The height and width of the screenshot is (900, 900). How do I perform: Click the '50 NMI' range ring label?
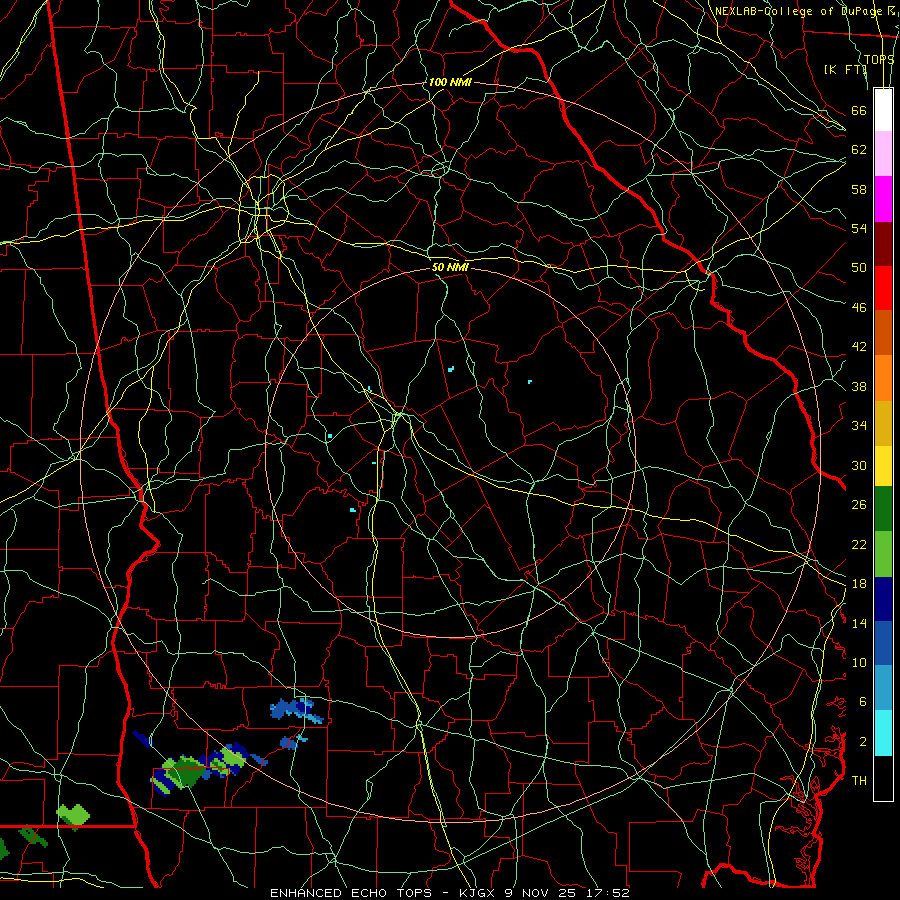(x=450, y=267)
